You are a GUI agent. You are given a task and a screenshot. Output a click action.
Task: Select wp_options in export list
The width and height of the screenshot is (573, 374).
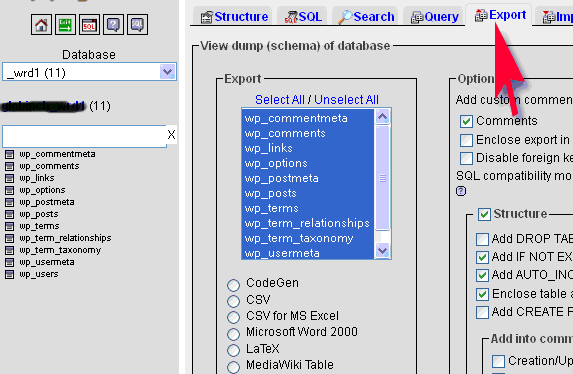click(308, 163)
